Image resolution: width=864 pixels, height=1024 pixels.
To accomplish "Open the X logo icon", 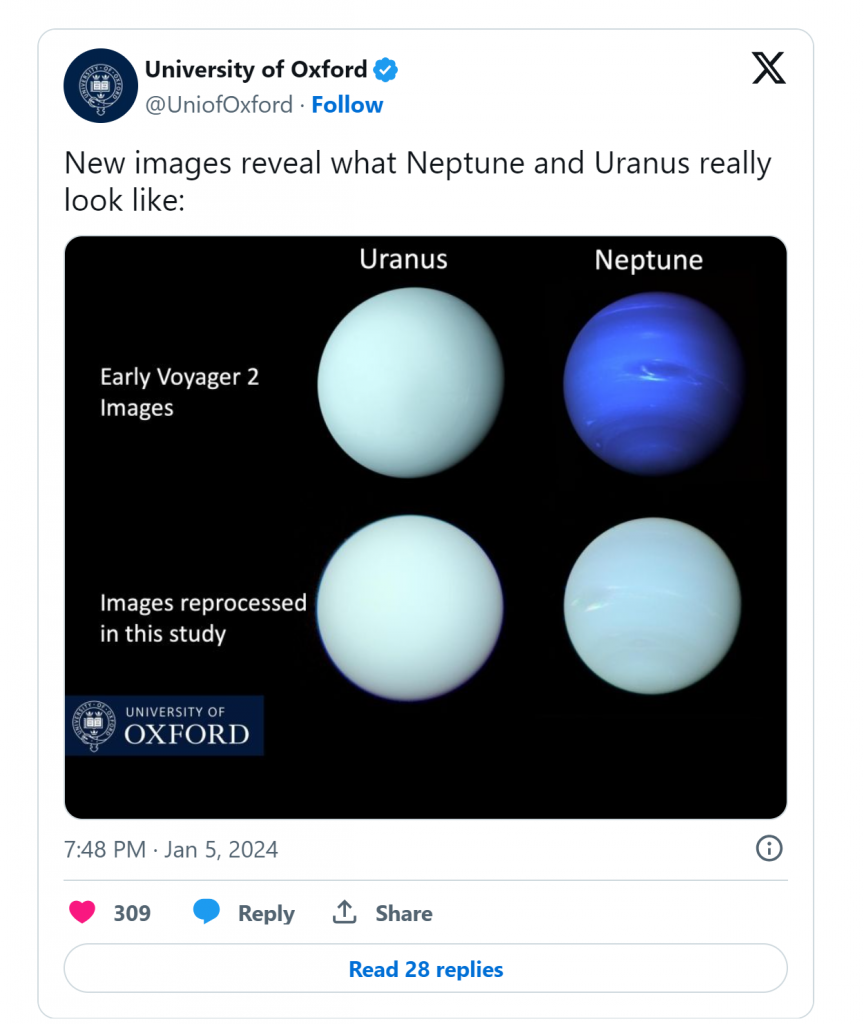I will pyautogui.click(x=768, y=68).
